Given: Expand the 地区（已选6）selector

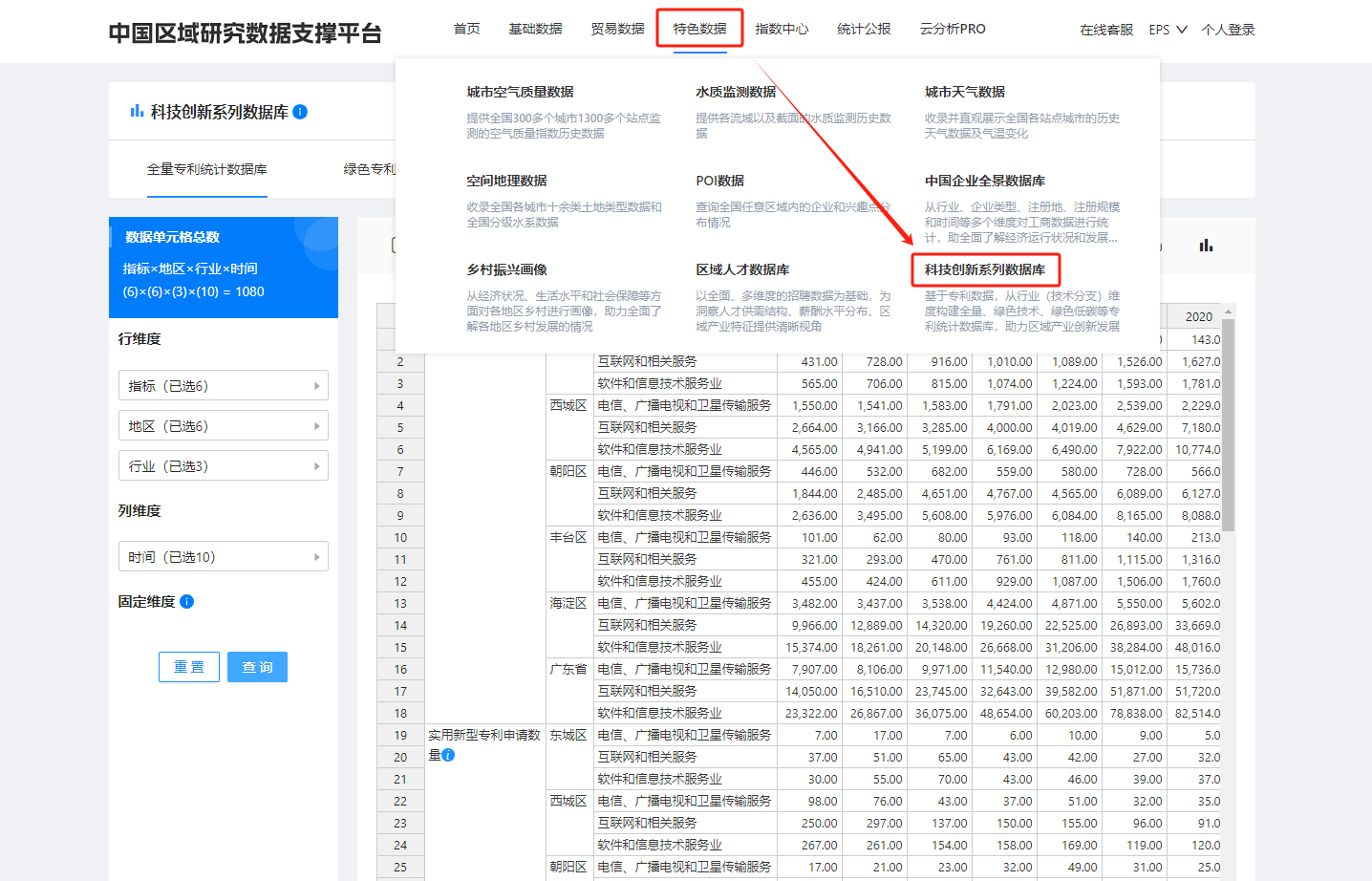Looking at the screenshot, I should 224,426.
